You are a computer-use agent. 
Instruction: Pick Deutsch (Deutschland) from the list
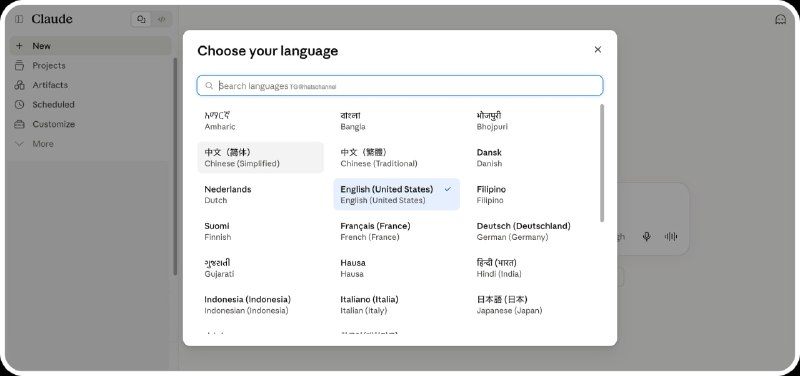pyautogui.click(x=533, y=231)
